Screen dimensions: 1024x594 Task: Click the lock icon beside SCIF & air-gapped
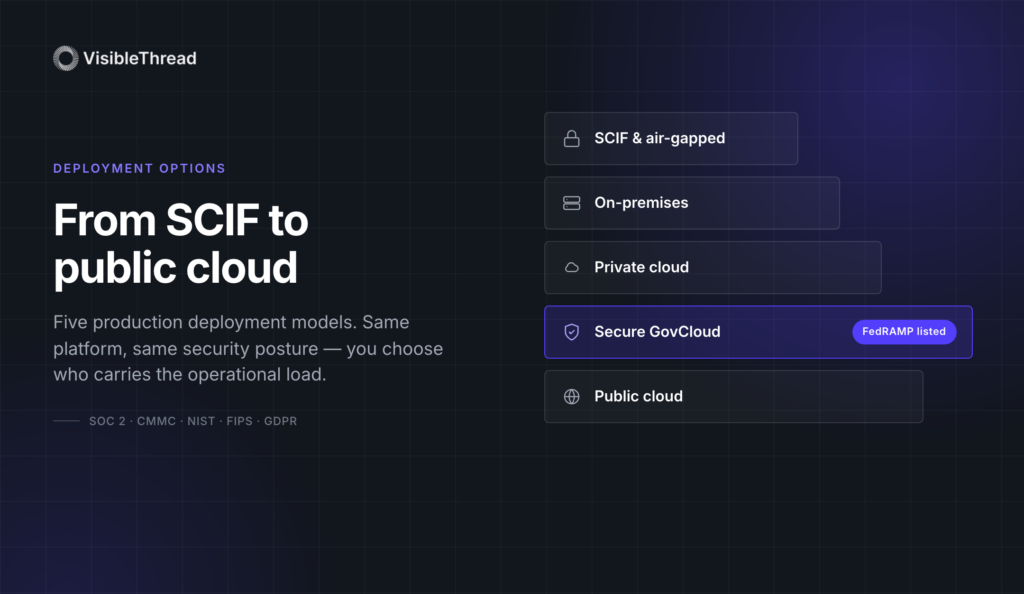(571, 138)
